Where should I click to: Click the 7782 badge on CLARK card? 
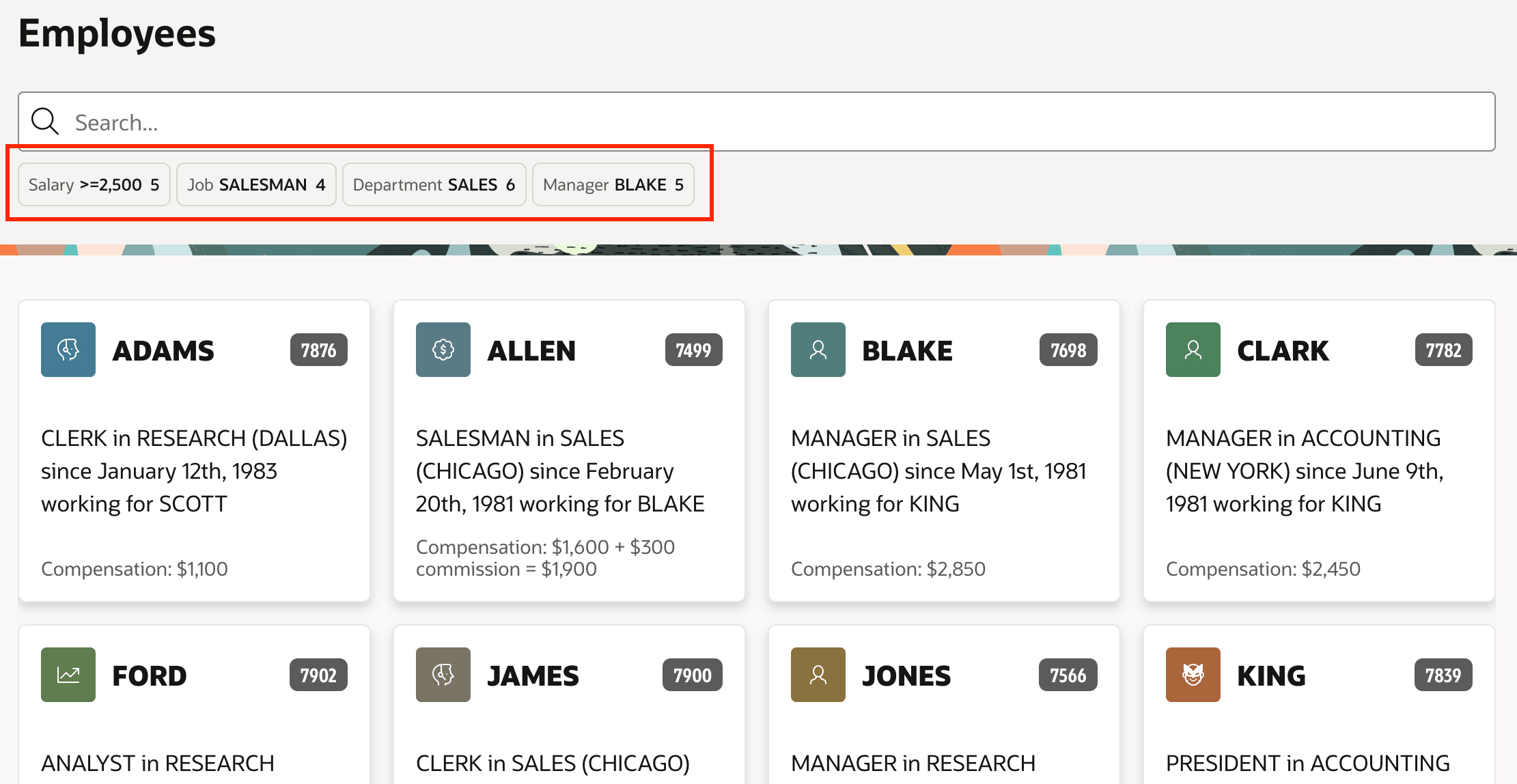(1443, 350)
